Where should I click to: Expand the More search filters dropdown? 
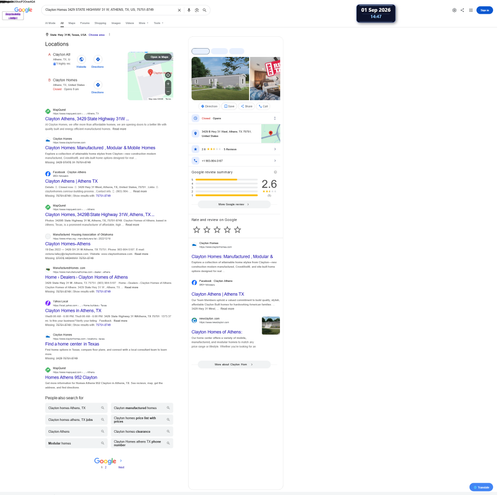click(x=143, y=23)
